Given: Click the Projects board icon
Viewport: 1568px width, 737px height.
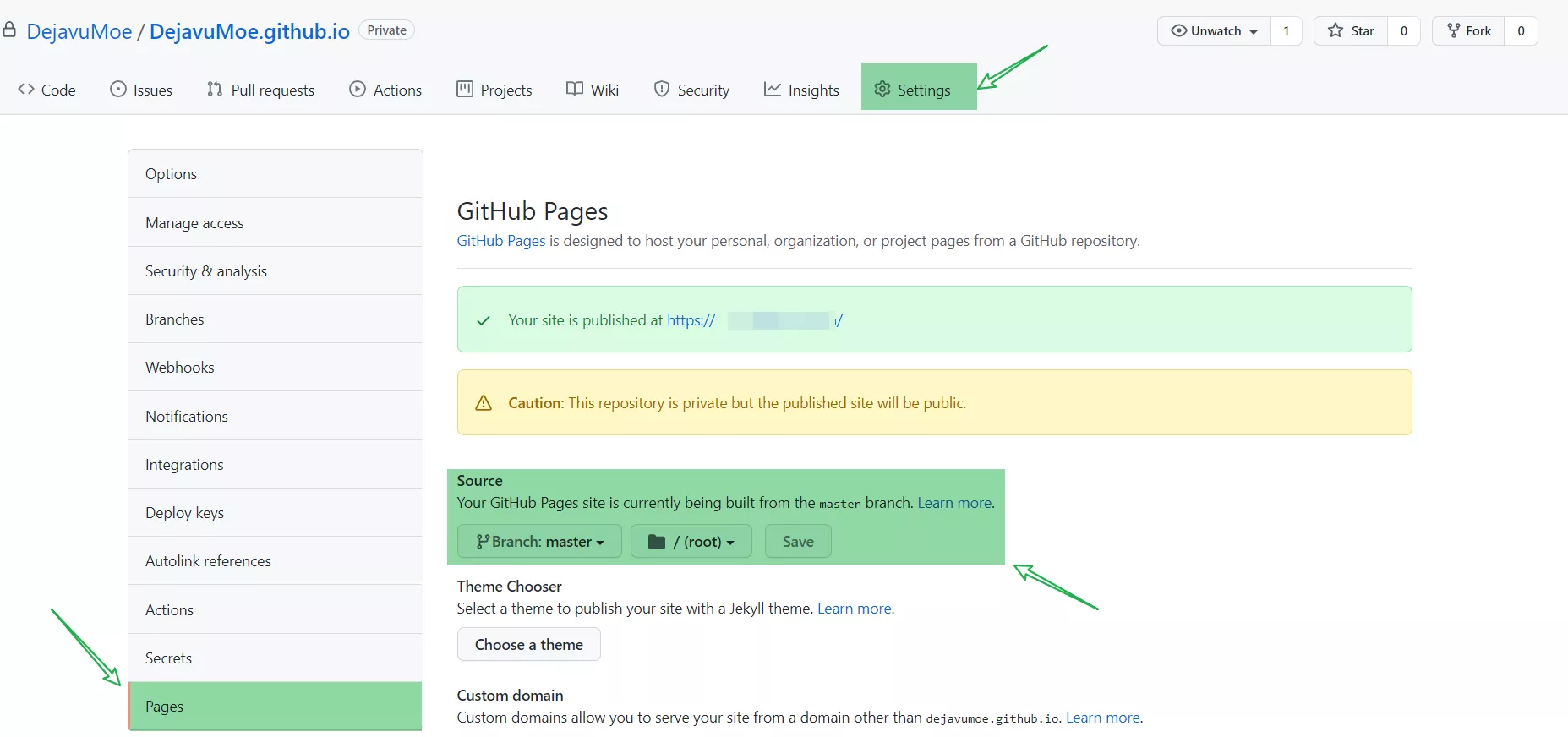Looking at the screenshot, I should 465,90.
